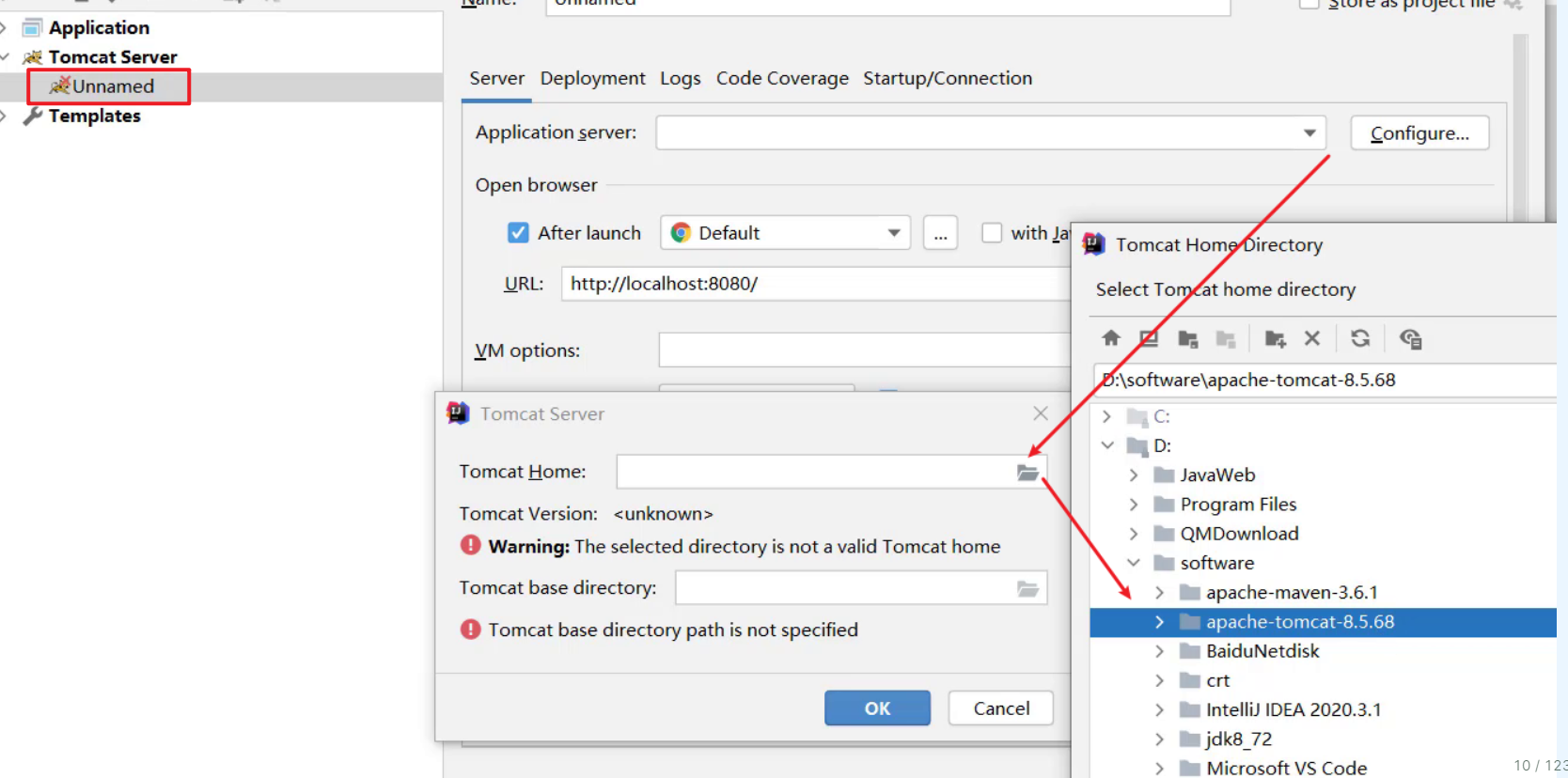Click the Chrome icon in browser selector
The height and width of the screenshot is (778, 1568).
pos(681,233)
